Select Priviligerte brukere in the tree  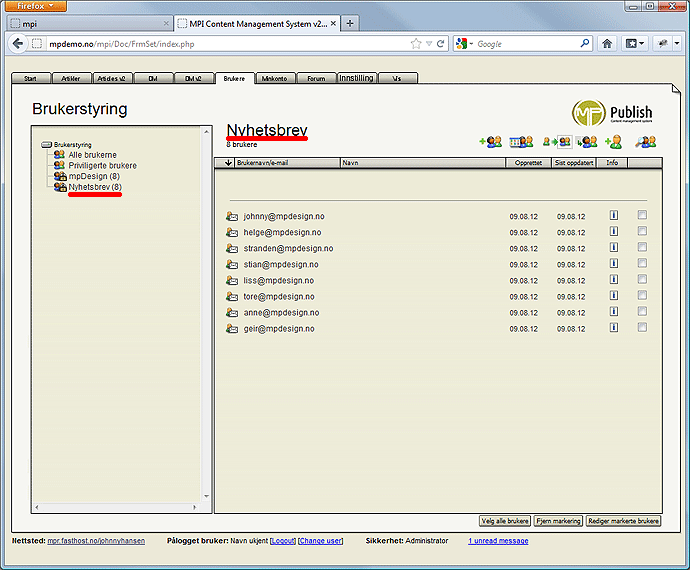[103, 165]
